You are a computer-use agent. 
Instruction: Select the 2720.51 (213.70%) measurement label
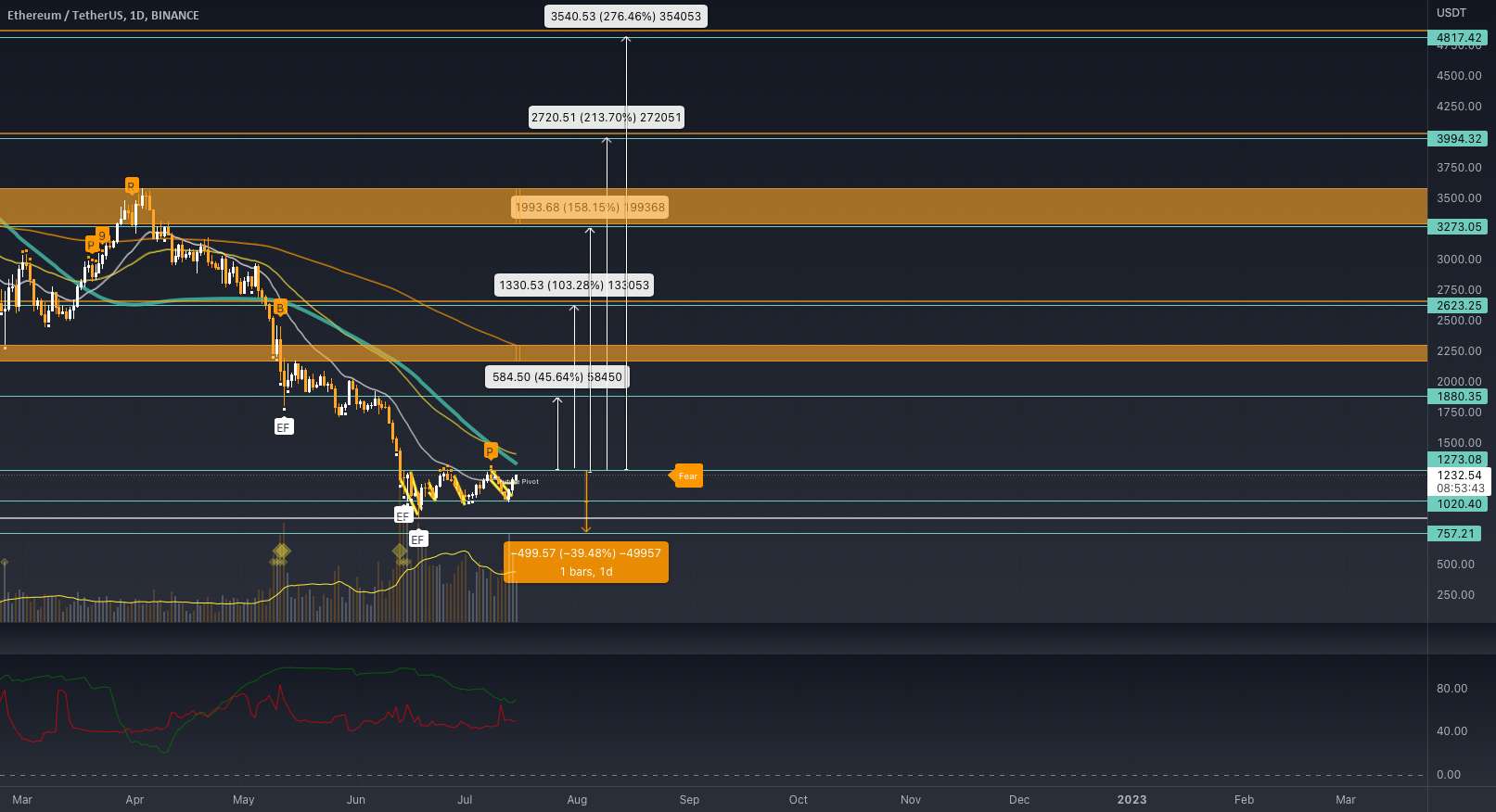(607, 118)
